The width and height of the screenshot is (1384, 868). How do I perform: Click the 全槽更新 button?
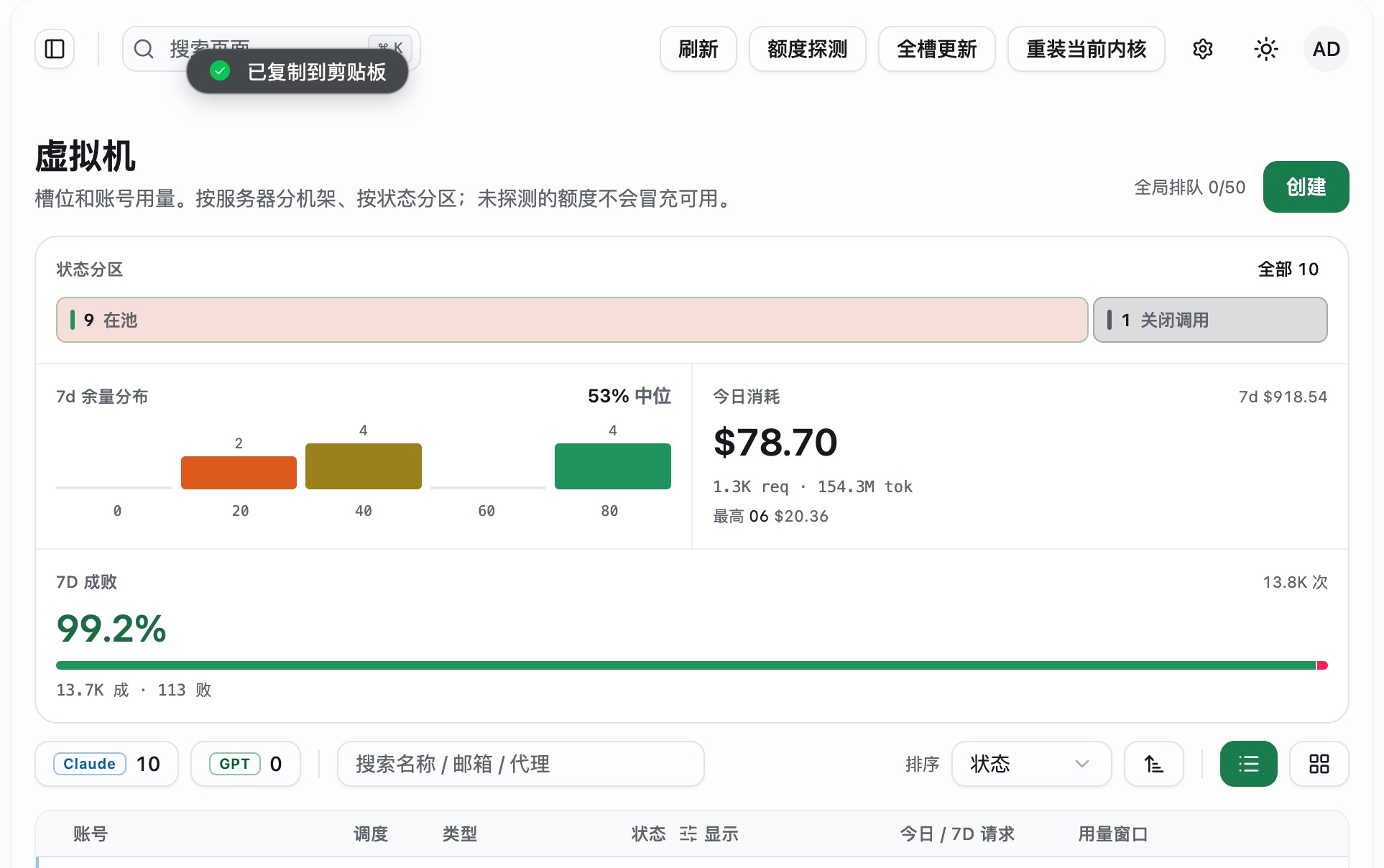937,49
